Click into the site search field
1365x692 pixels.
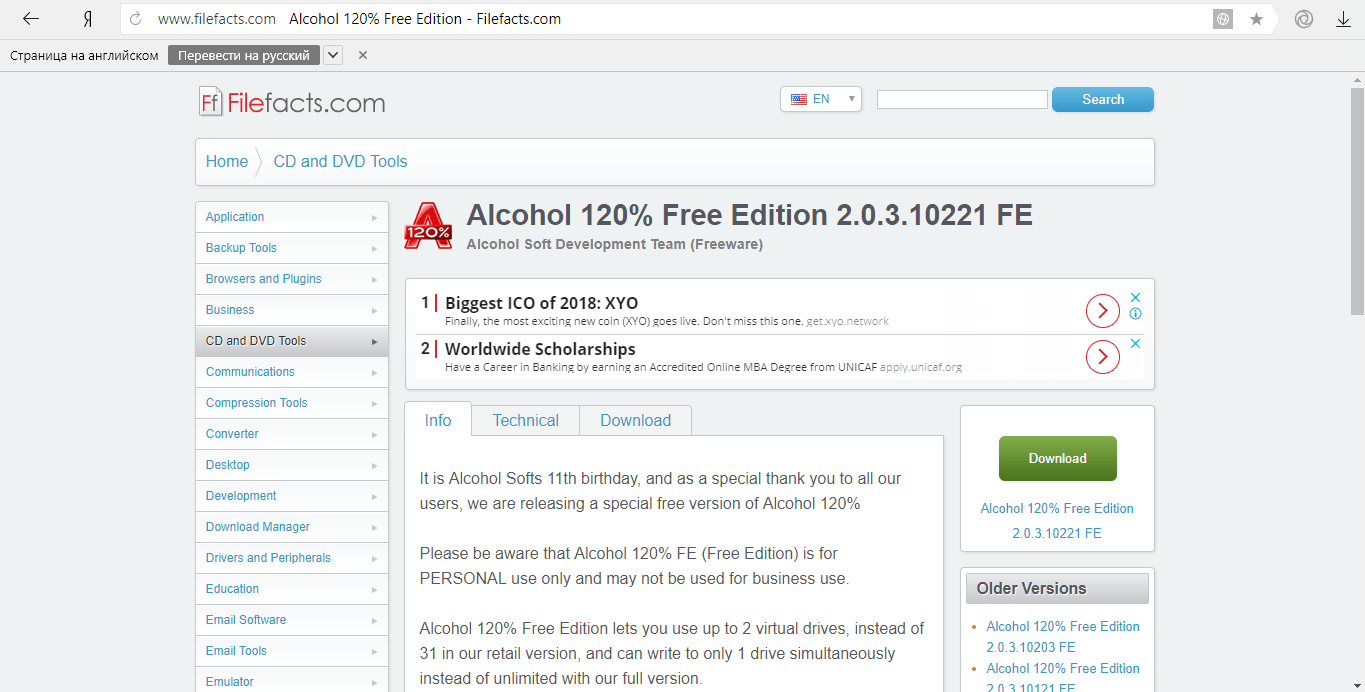click(x=962, y=99)
